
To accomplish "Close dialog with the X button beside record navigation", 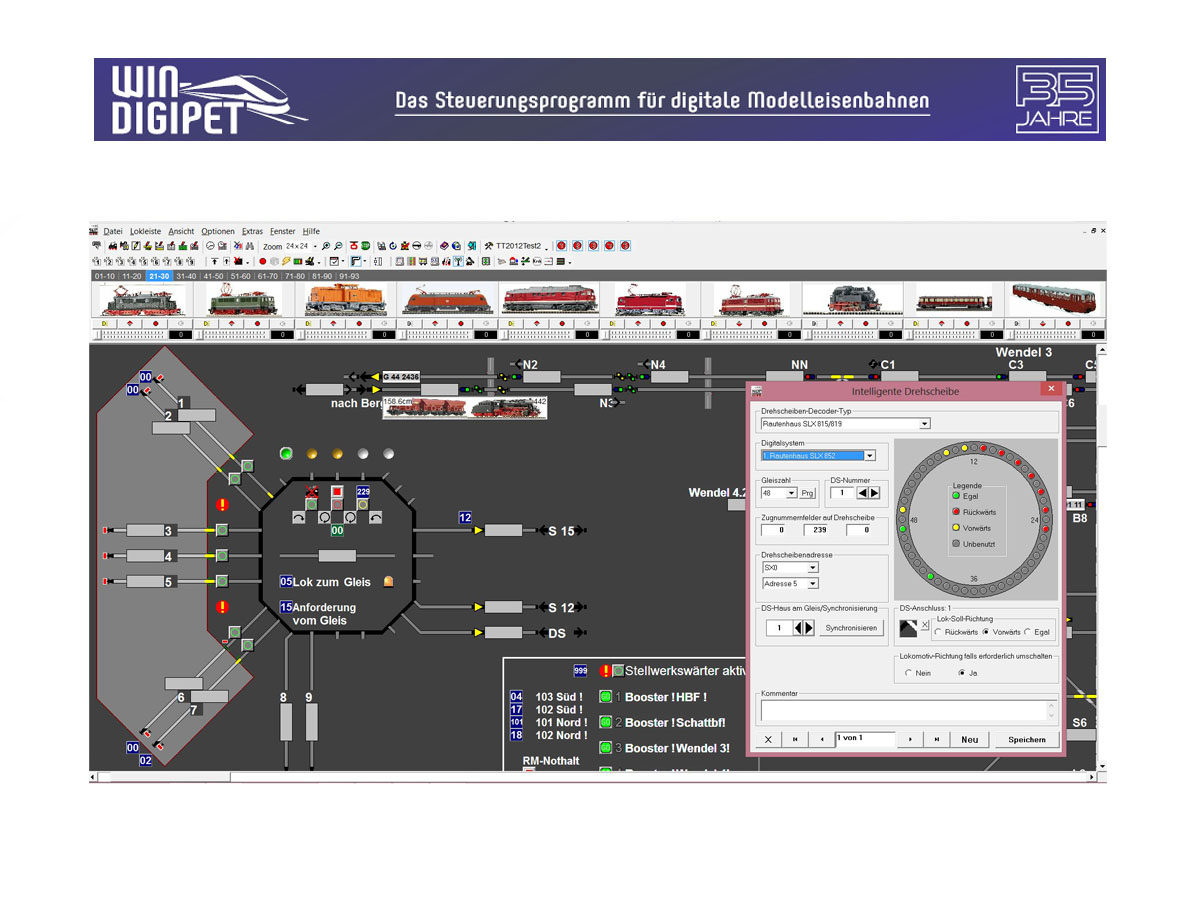I will 768,739.
